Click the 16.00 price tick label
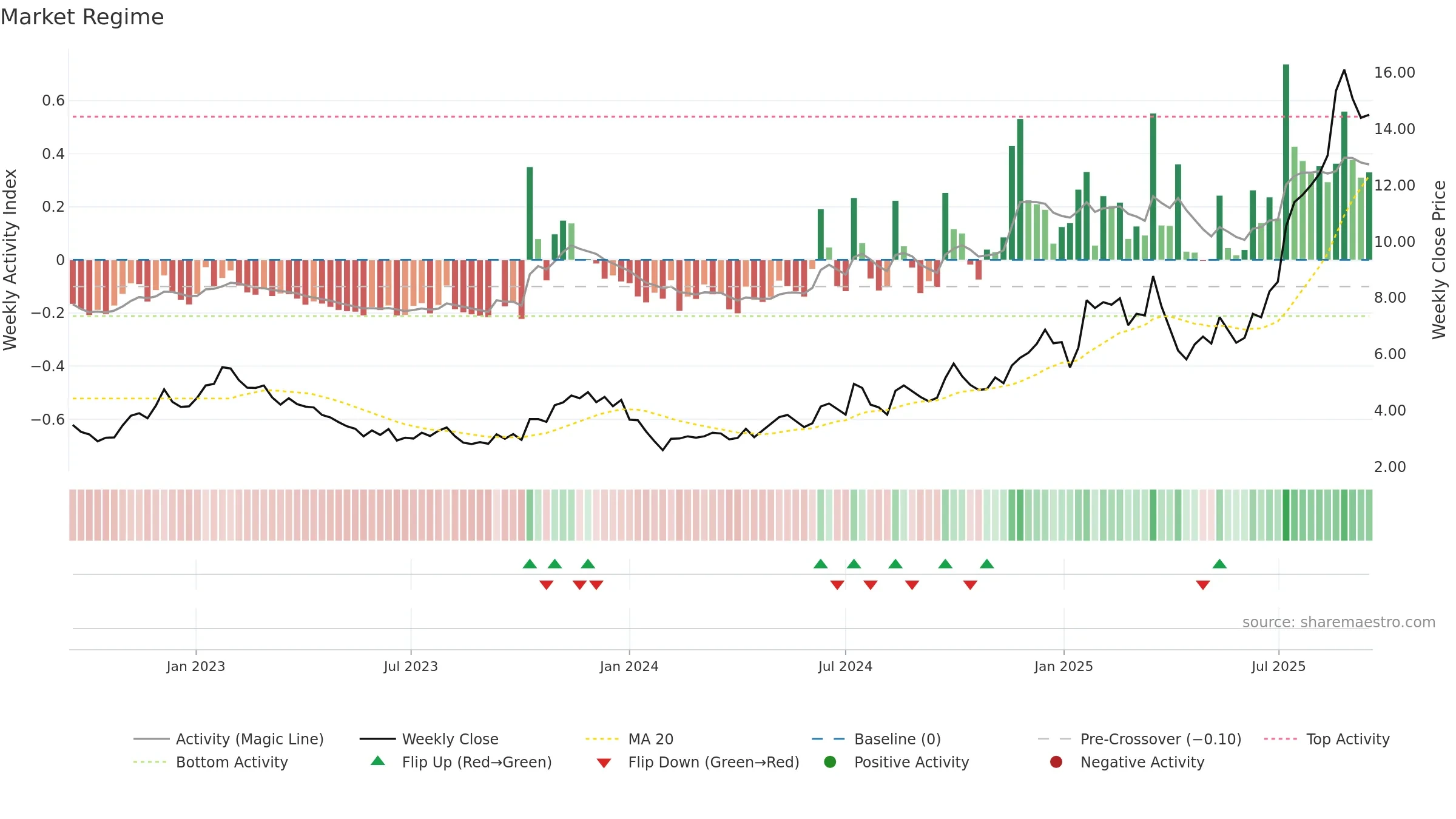1456x819 pixels. click(1395, 73)
